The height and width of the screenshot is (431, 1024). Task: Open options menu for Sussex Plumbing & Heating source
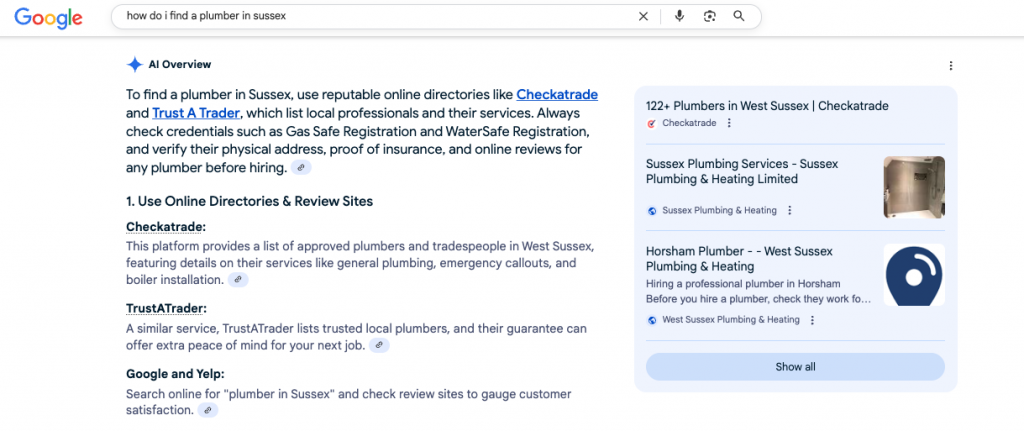[x=790, y=211]
